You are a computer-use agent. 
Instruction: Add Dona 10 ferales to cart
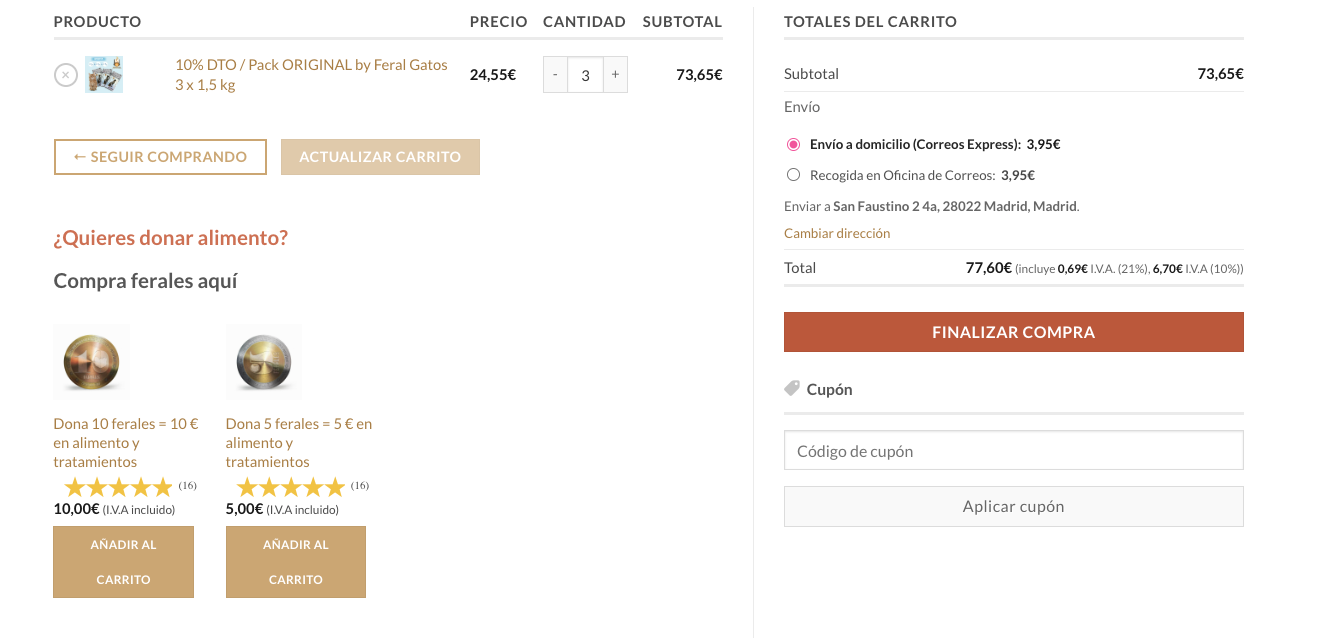[x=124, y=562]
